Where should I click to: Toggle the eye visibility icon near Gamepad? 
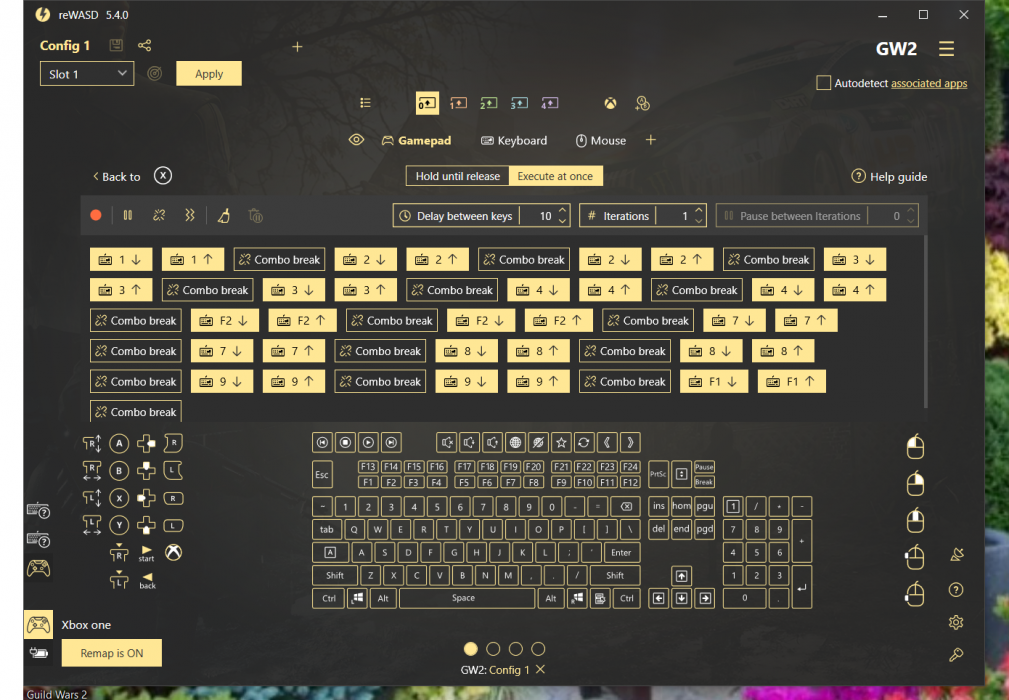[356, 140]
